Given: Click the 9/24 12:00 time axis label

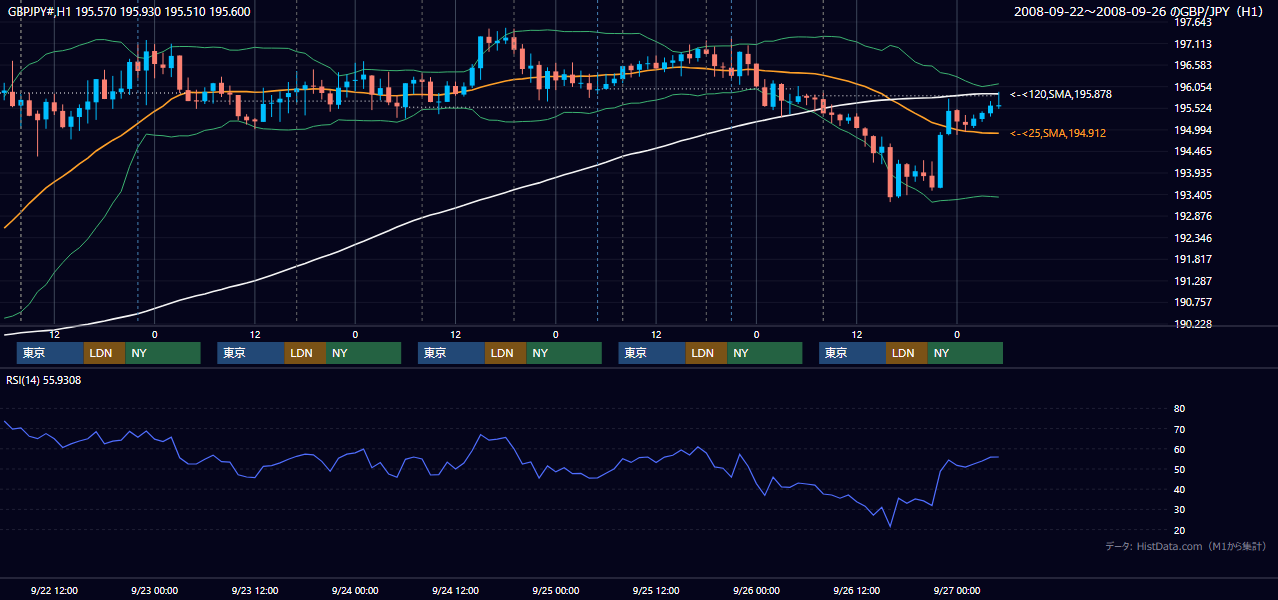Looking at the screenshot, I should click(455, 590).
